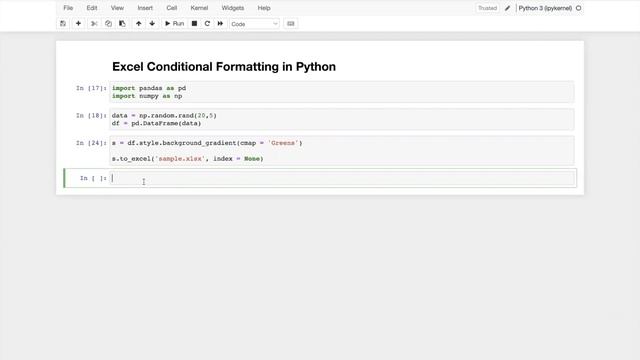Cut the selected cell with scissors
This screenshot has height=360, width=640.
coord(94,24)
